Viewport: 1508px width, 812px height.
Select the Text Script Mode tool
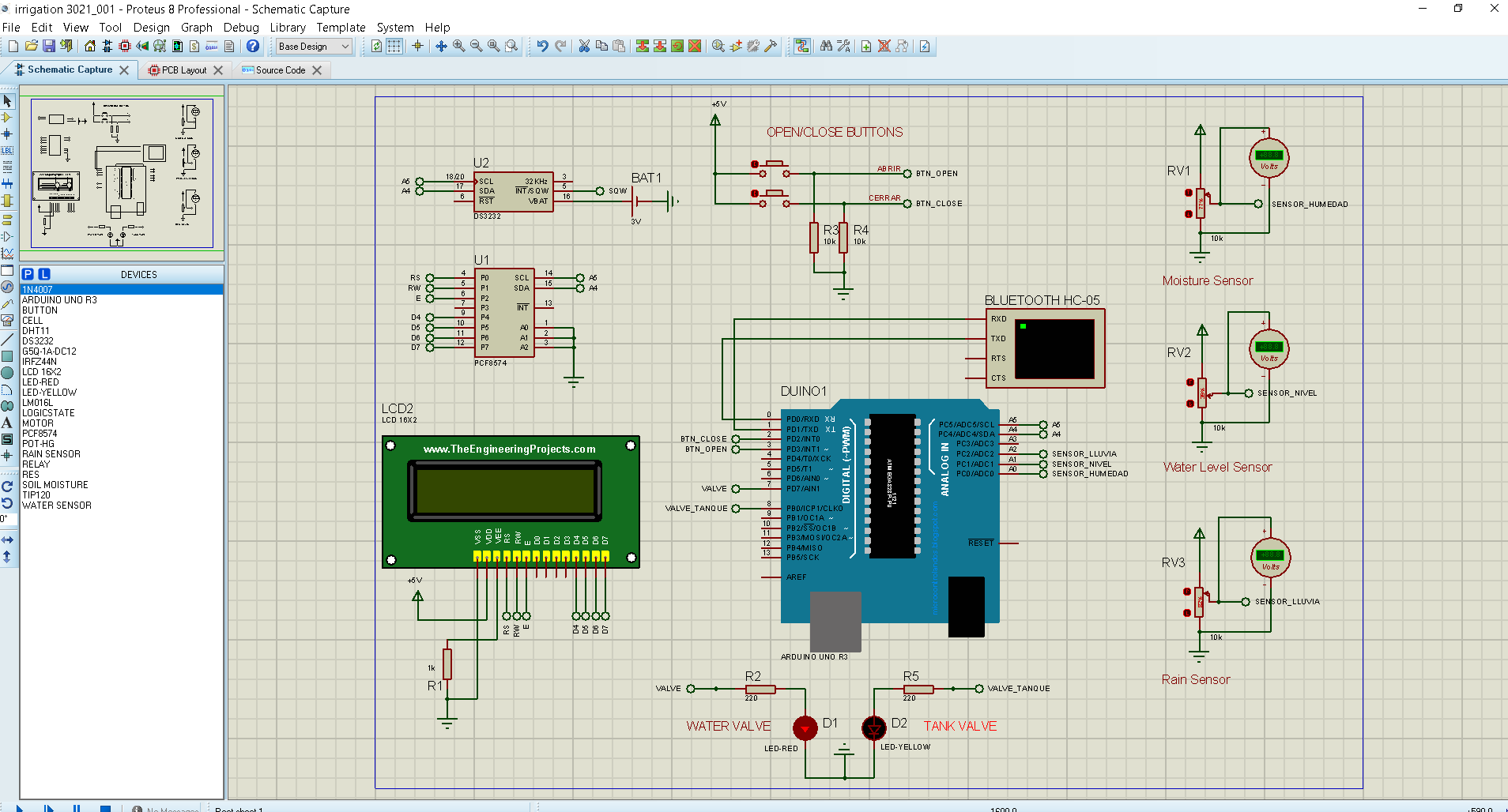point(7,167)
